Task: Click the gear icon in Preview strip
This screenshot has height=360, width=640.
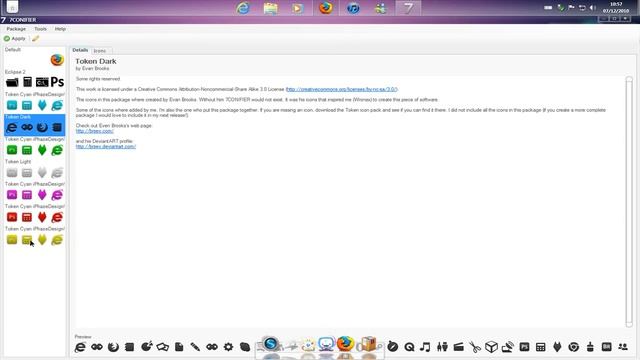Action: pos(228,347)
